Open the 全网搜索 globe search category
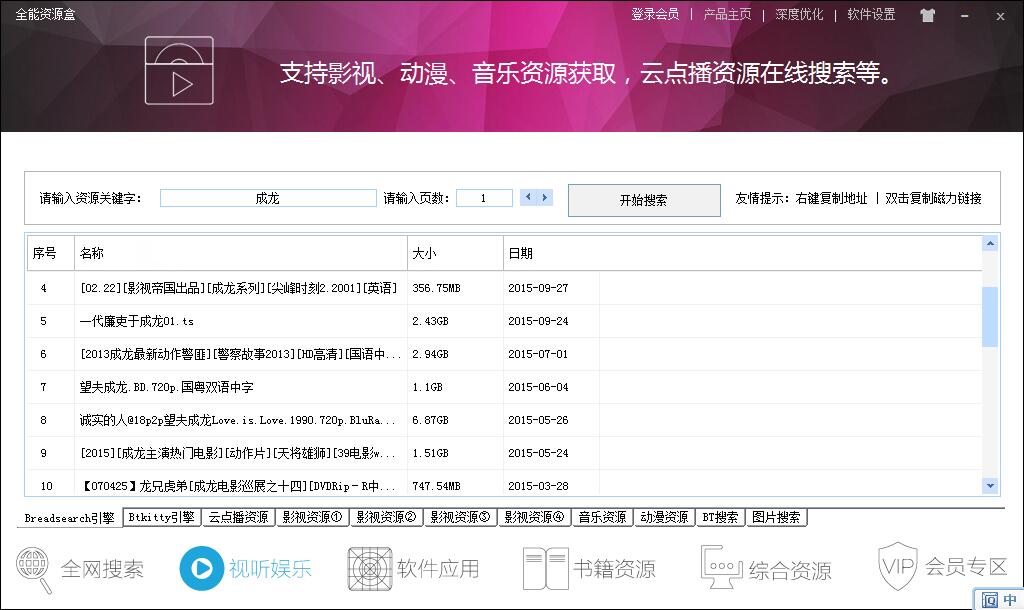 [x=80, y=568]
